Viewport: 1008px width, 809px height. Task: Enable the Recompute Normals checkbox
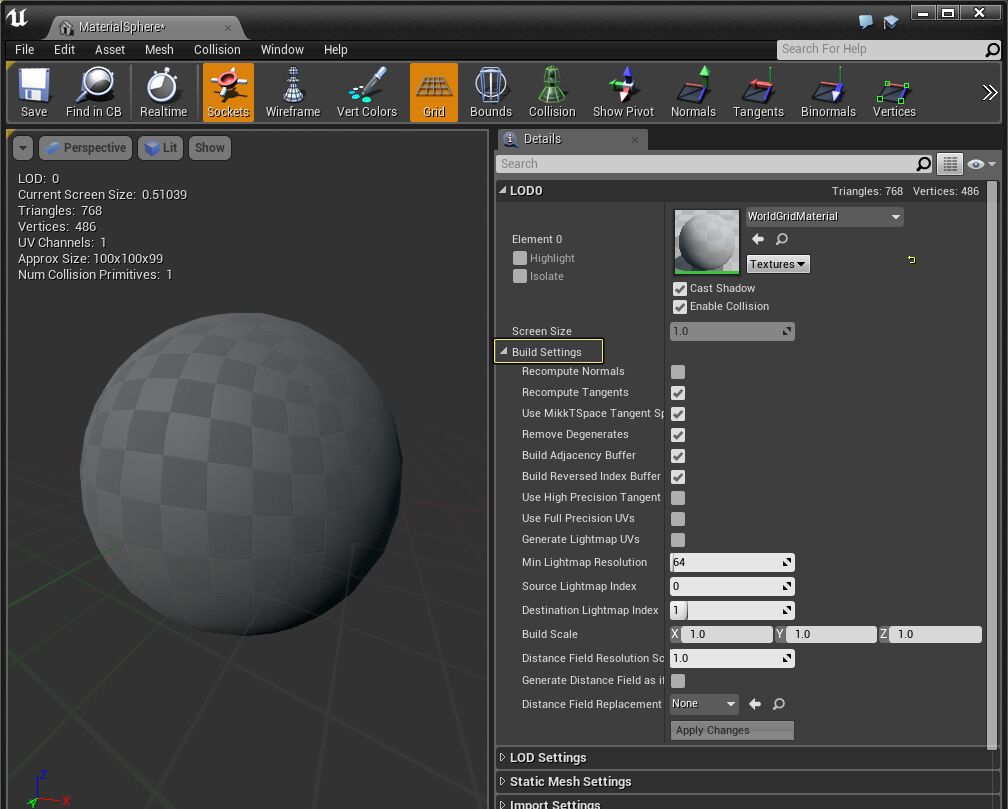tap(677, 371)
